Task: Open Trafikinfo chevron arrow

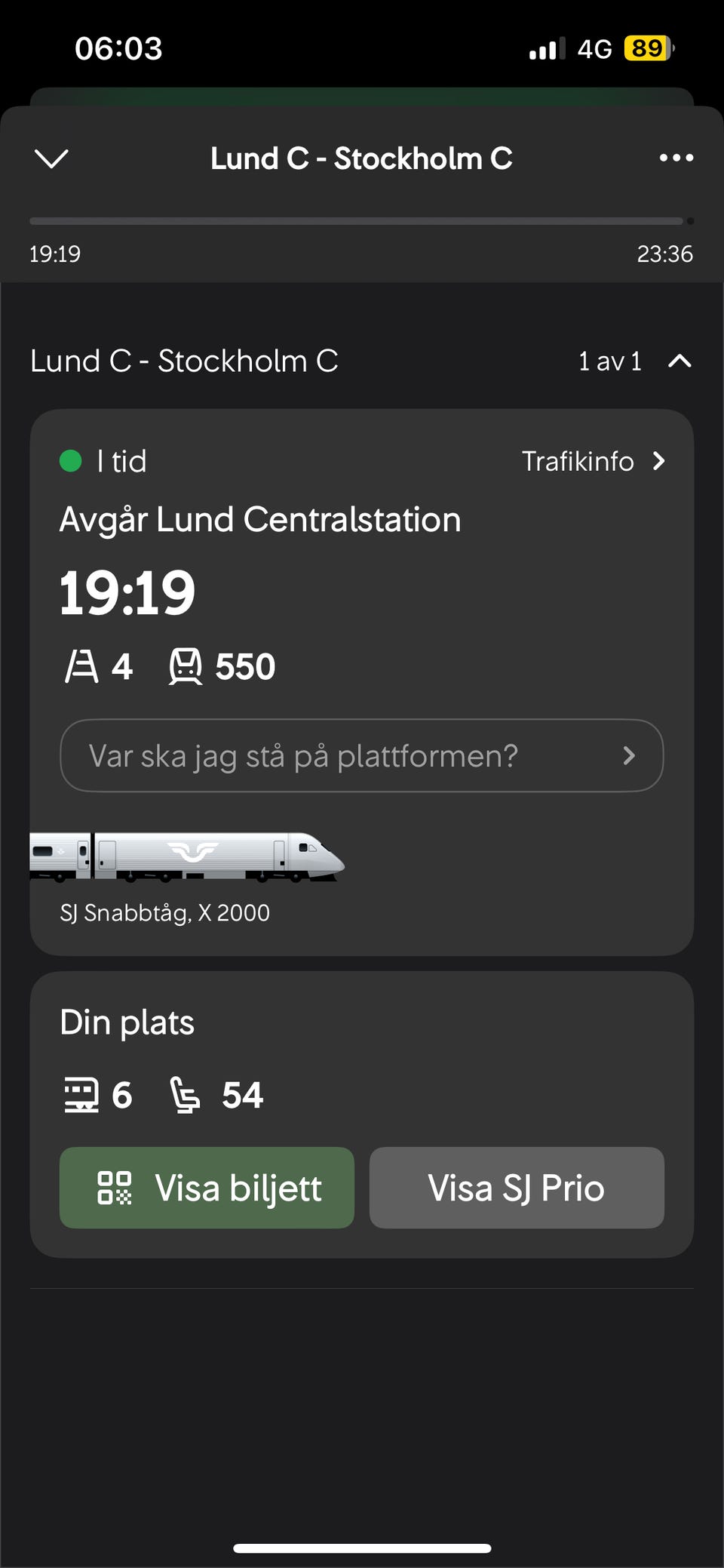Action: [658, 461]
